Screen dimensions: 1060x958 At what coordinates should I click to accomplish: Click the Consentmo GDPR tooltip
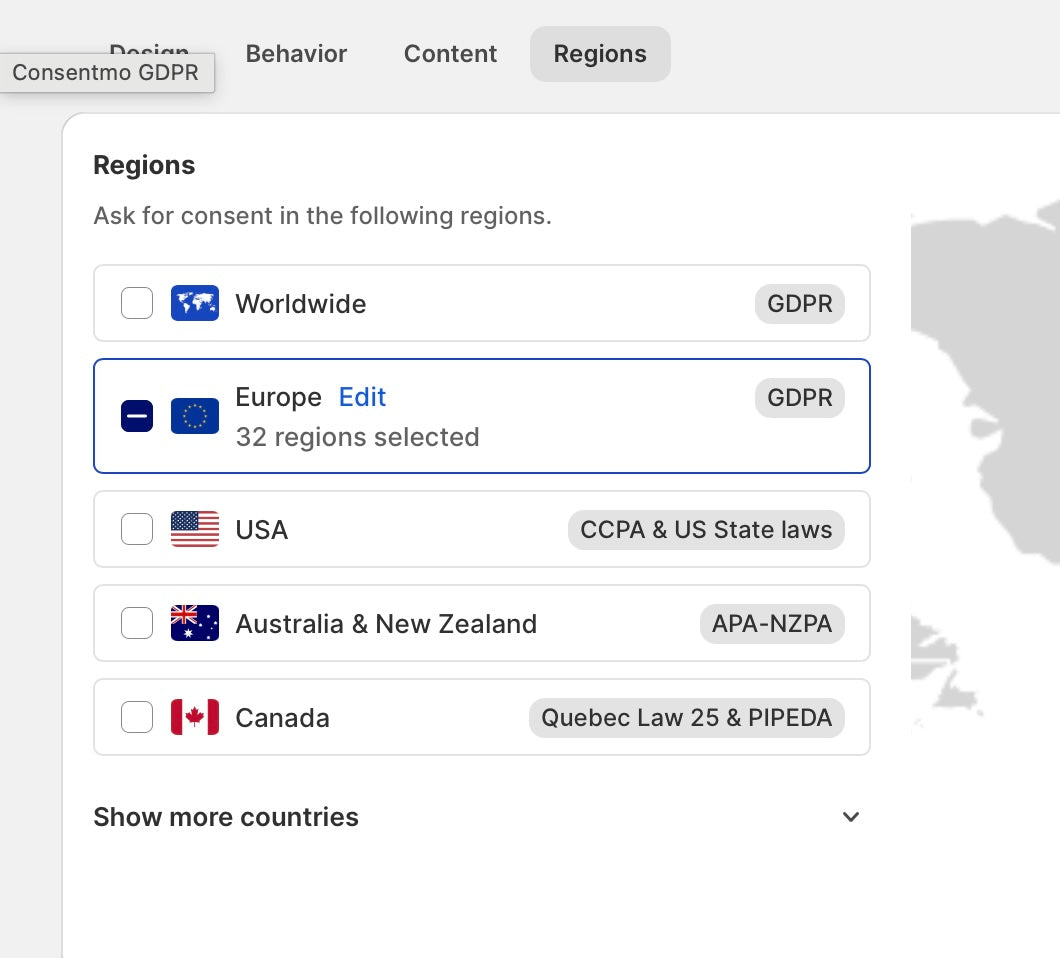106,72
